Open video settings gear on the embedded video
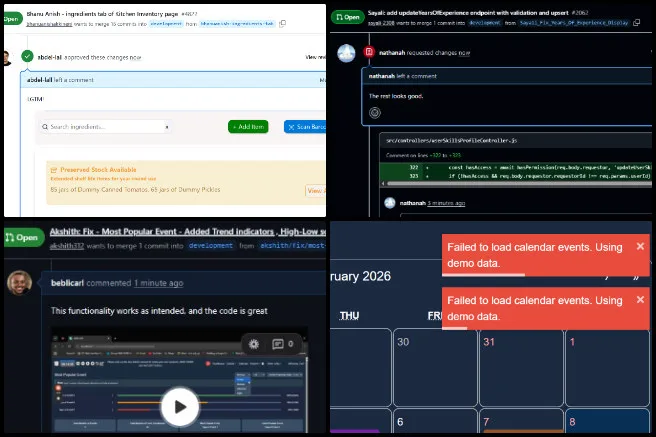Viewport: 656px width, 437px height. click(x=254, y=344)
